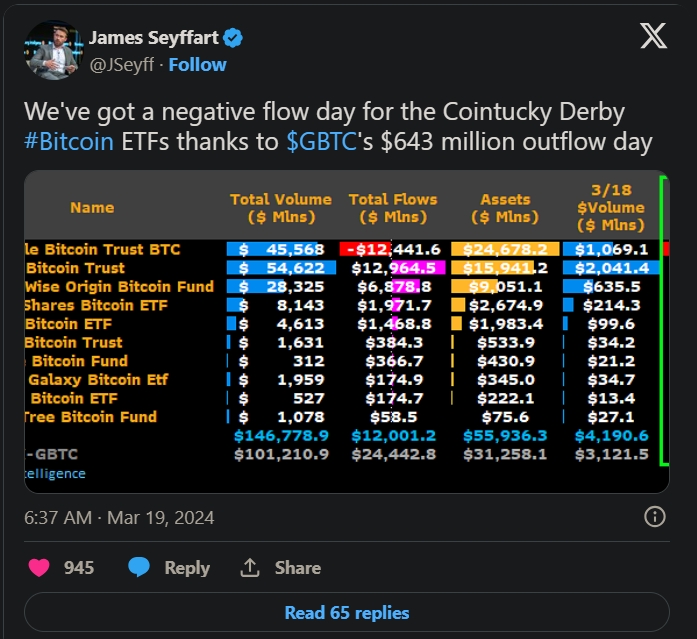Click the Total Flows column header in image
Image resolution: width=697 pixels, height=639 pixels.
(x=393, y=208)
